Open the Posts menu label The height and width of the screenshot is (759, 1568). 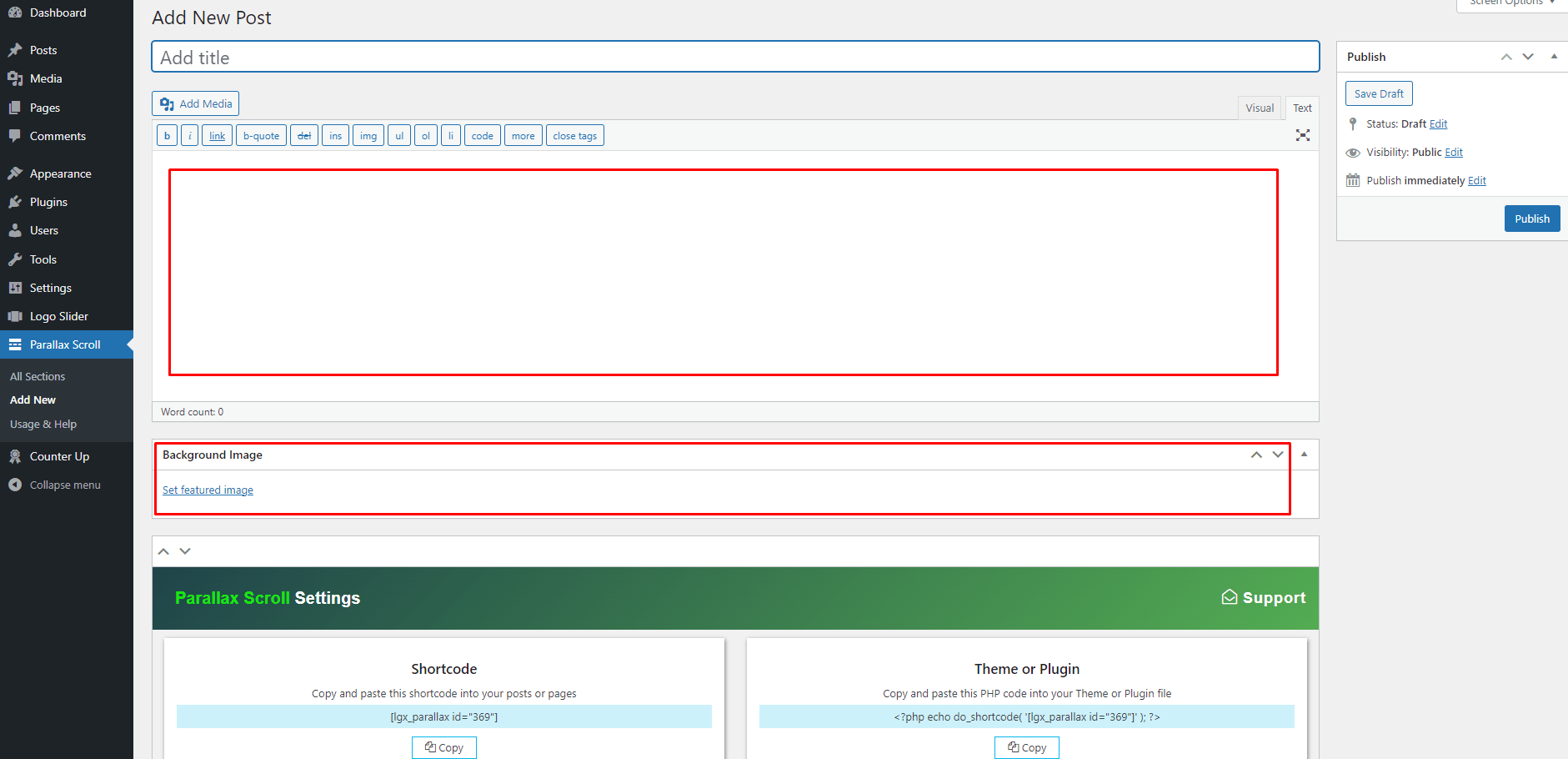[43, 50]
